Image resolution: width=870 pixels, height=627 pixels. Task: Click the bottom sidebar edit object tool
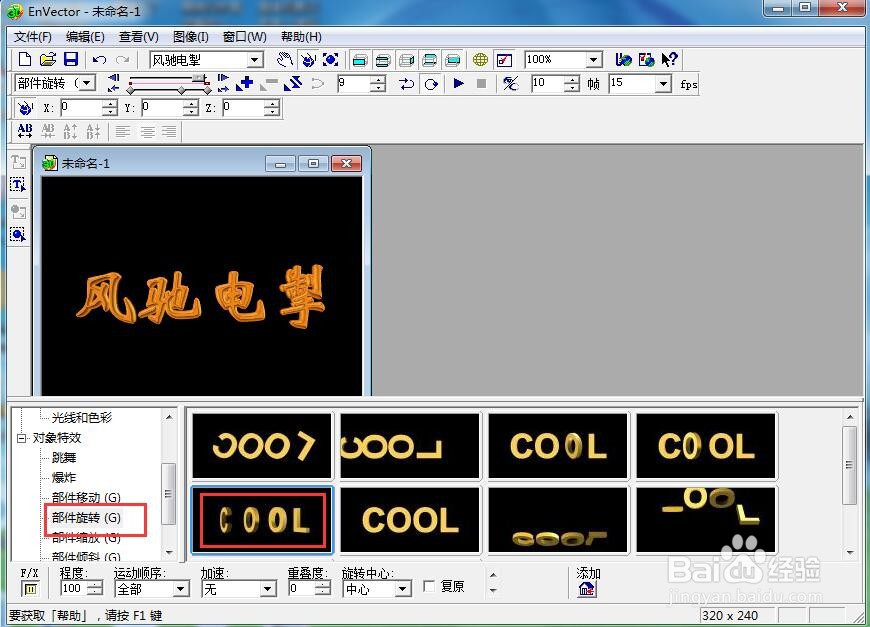coord(18,234)
